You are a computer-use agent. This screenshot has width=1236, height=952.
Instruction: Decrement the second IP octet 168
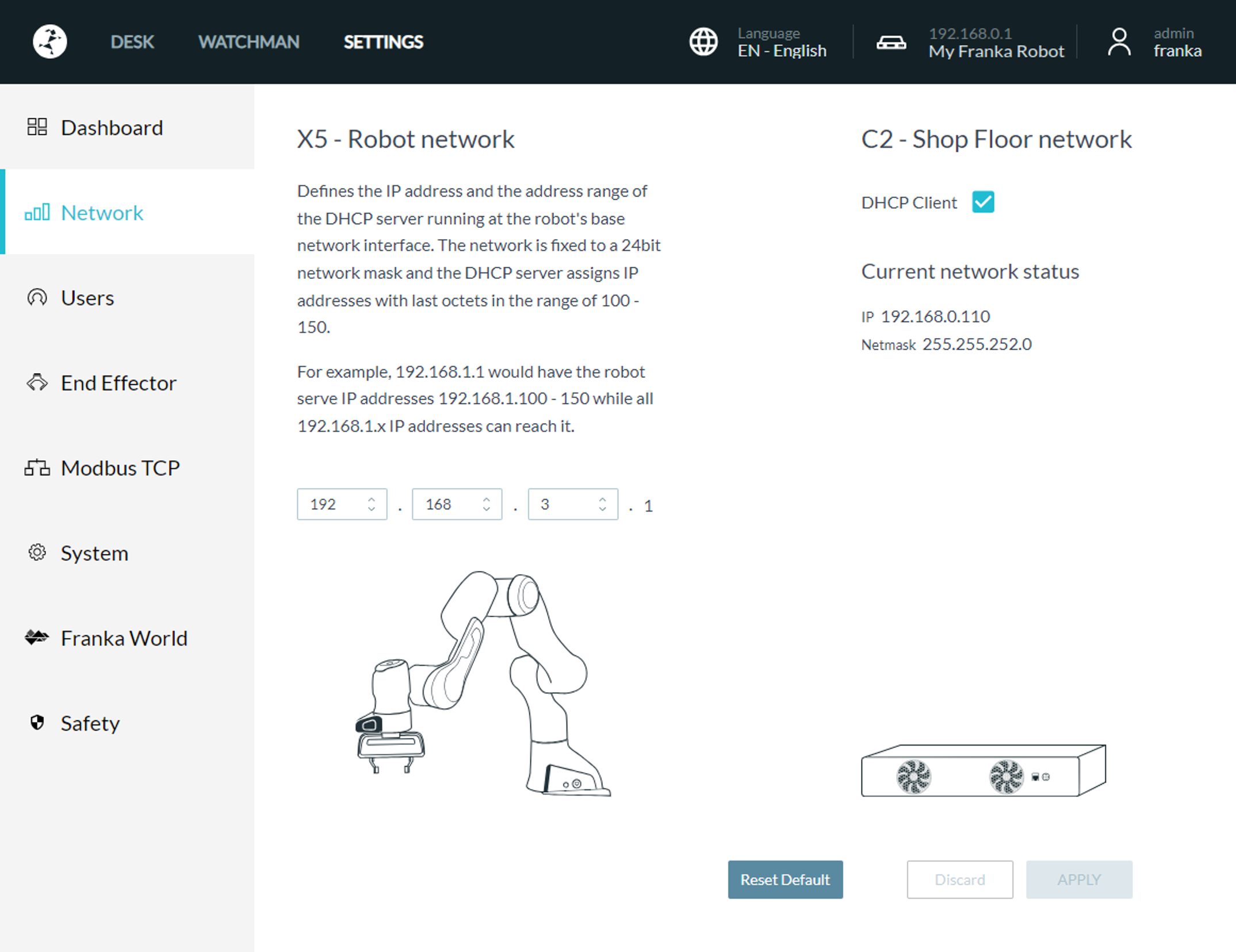487,510
